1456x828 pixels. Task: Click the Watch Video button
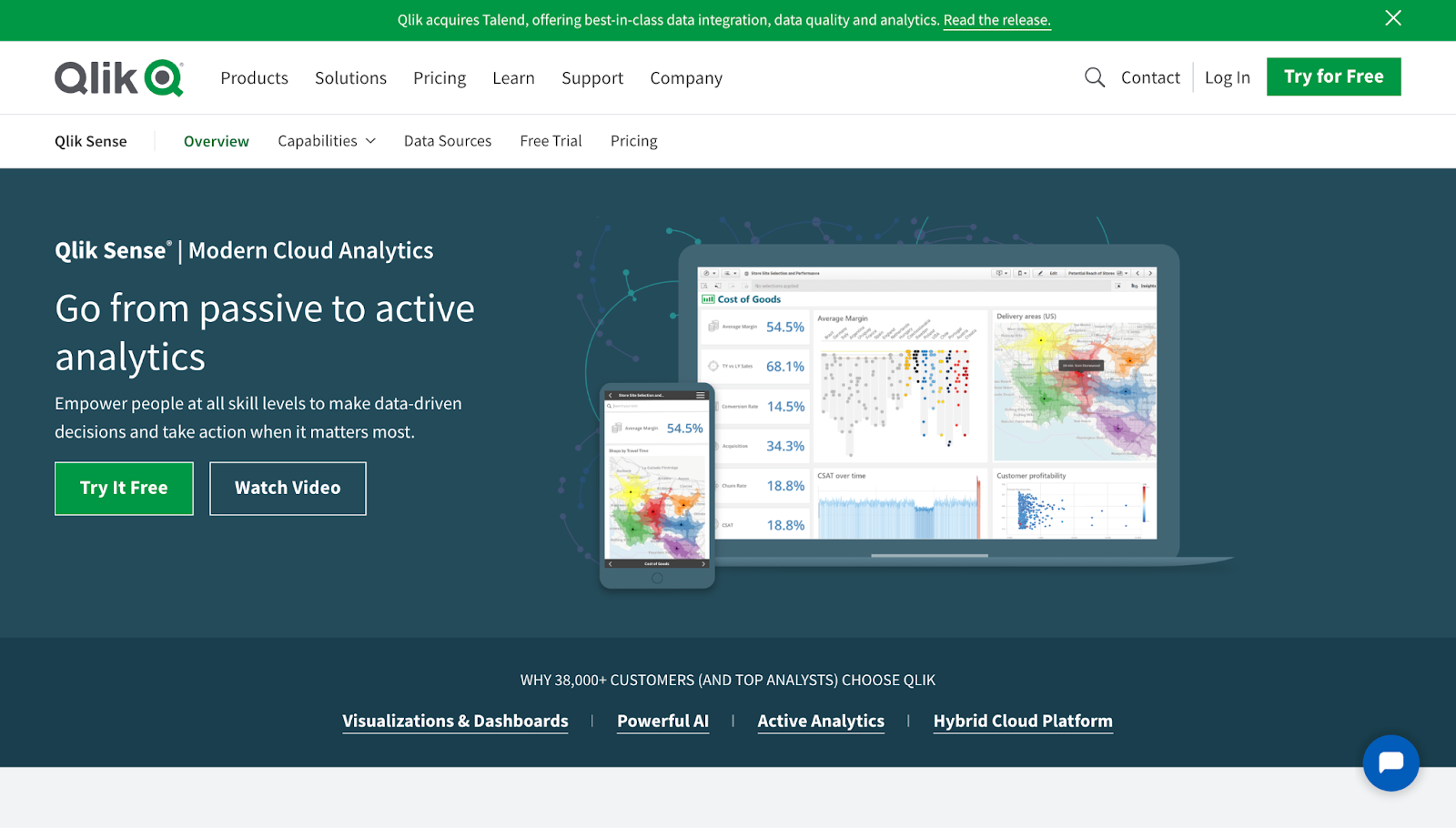pyautogui.click(x=288, y=489)
